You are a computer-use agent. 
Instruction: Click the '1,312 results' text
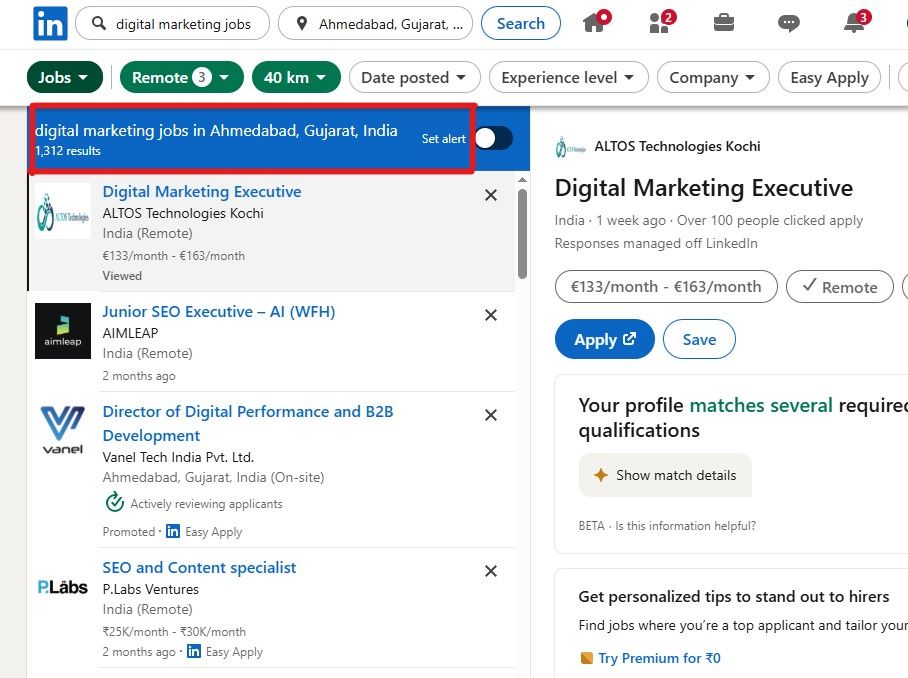pyautogui.click(x=68, y=151)
